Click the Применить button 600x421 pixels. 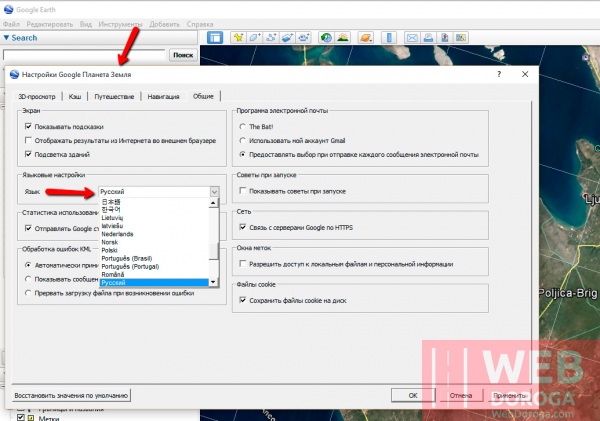509,395
